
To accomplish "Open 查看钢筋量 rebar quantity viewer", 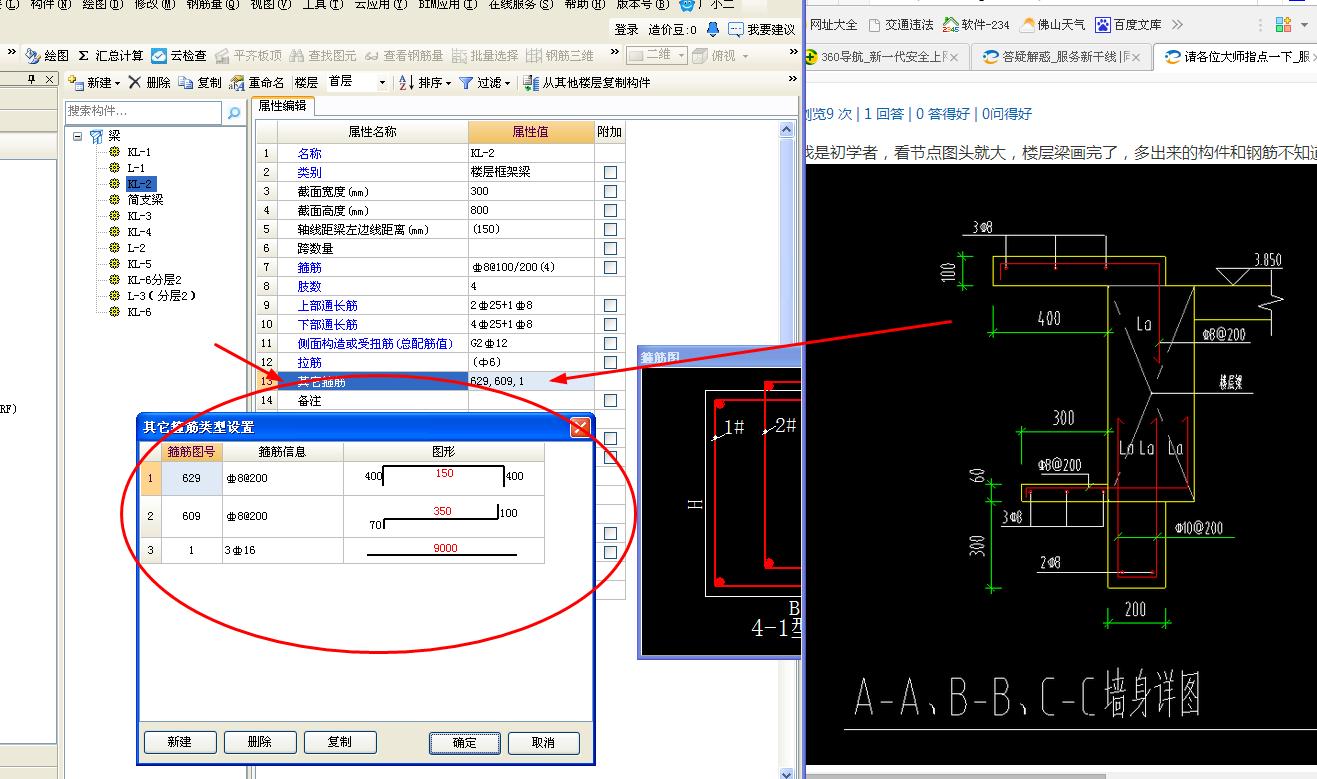I will click(x=405, y=56).
